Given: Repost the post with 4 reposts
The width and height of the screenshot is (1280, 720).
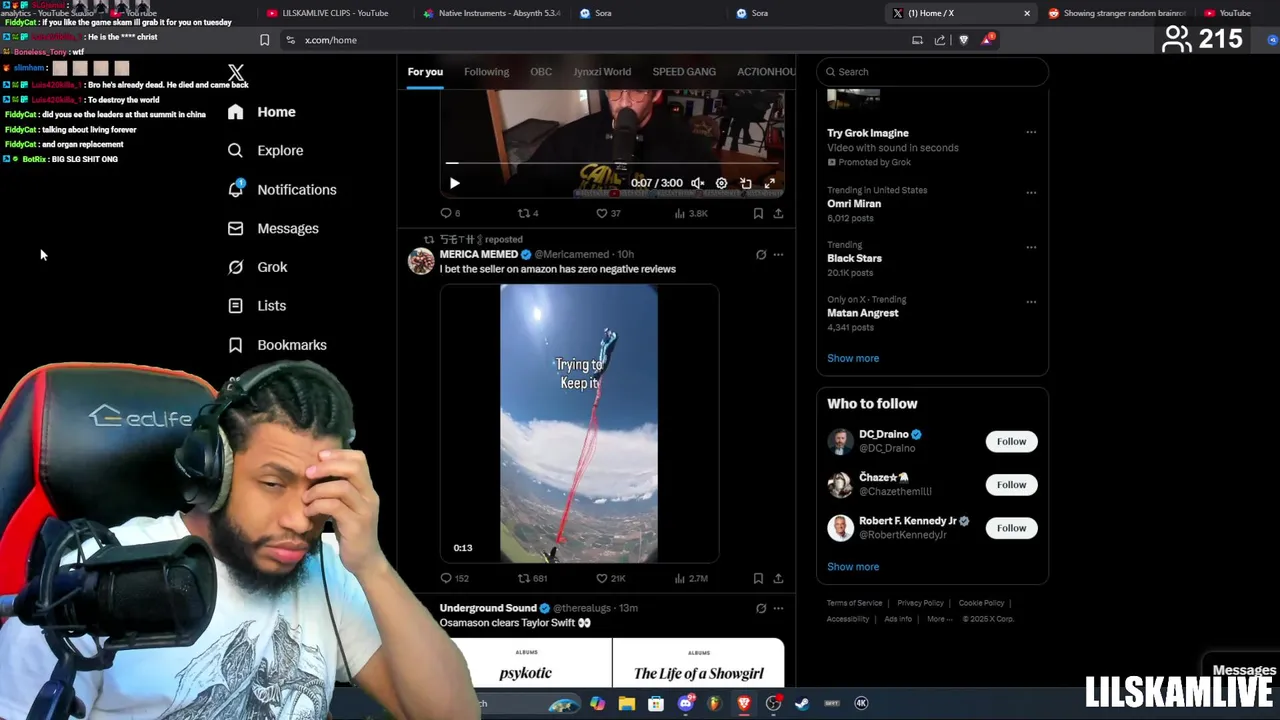Looking at the screenshot, I should 527,213.
